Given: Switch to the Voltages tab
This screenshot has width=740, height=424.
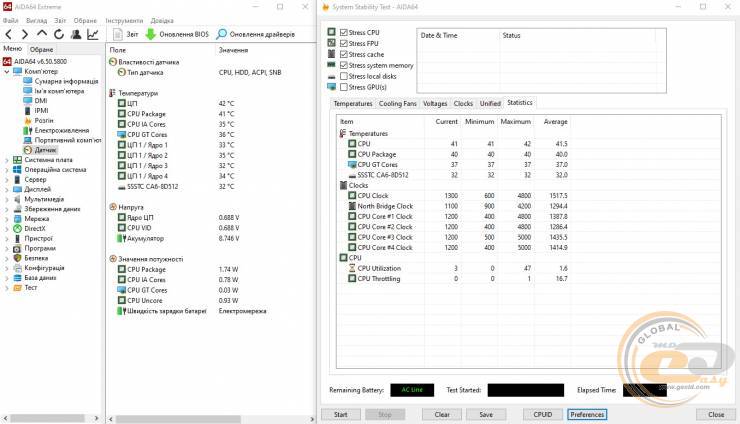Looking at the screenshot, I should click(435, 103).
